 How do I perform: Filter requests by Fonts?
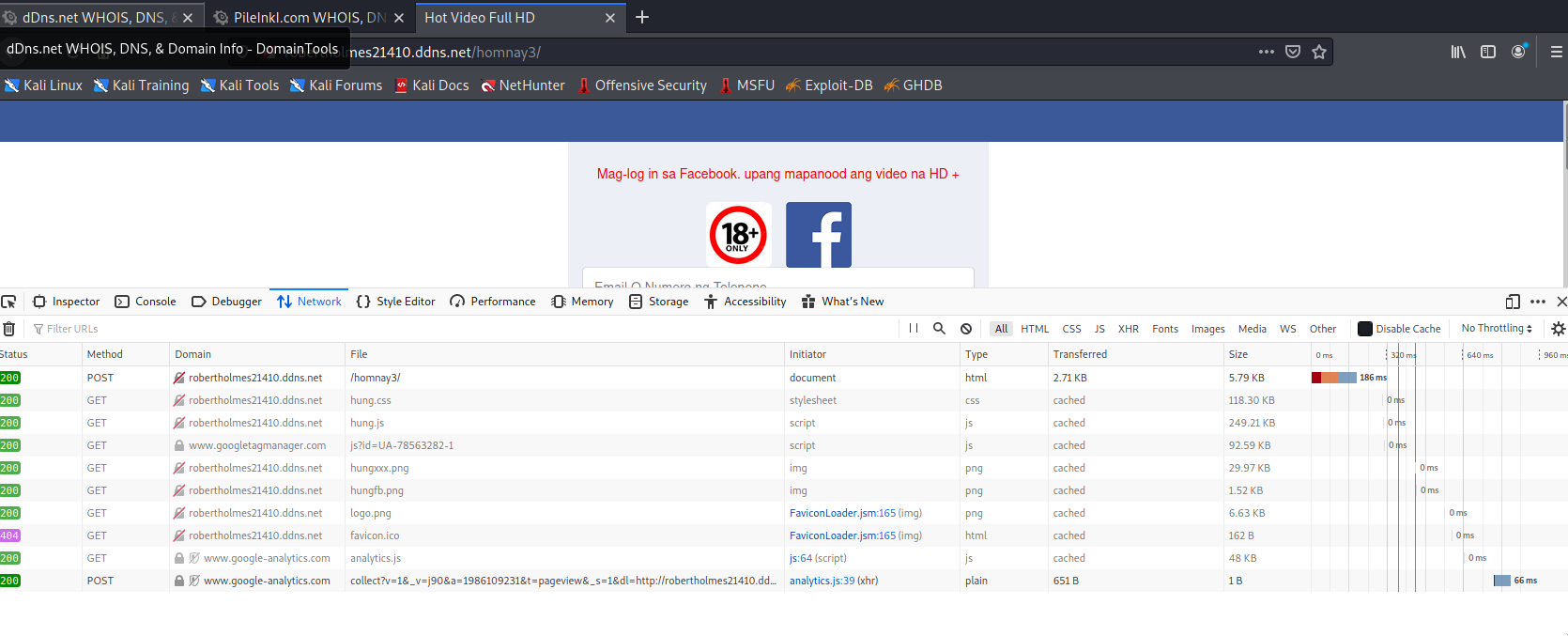coord(1165,329)
